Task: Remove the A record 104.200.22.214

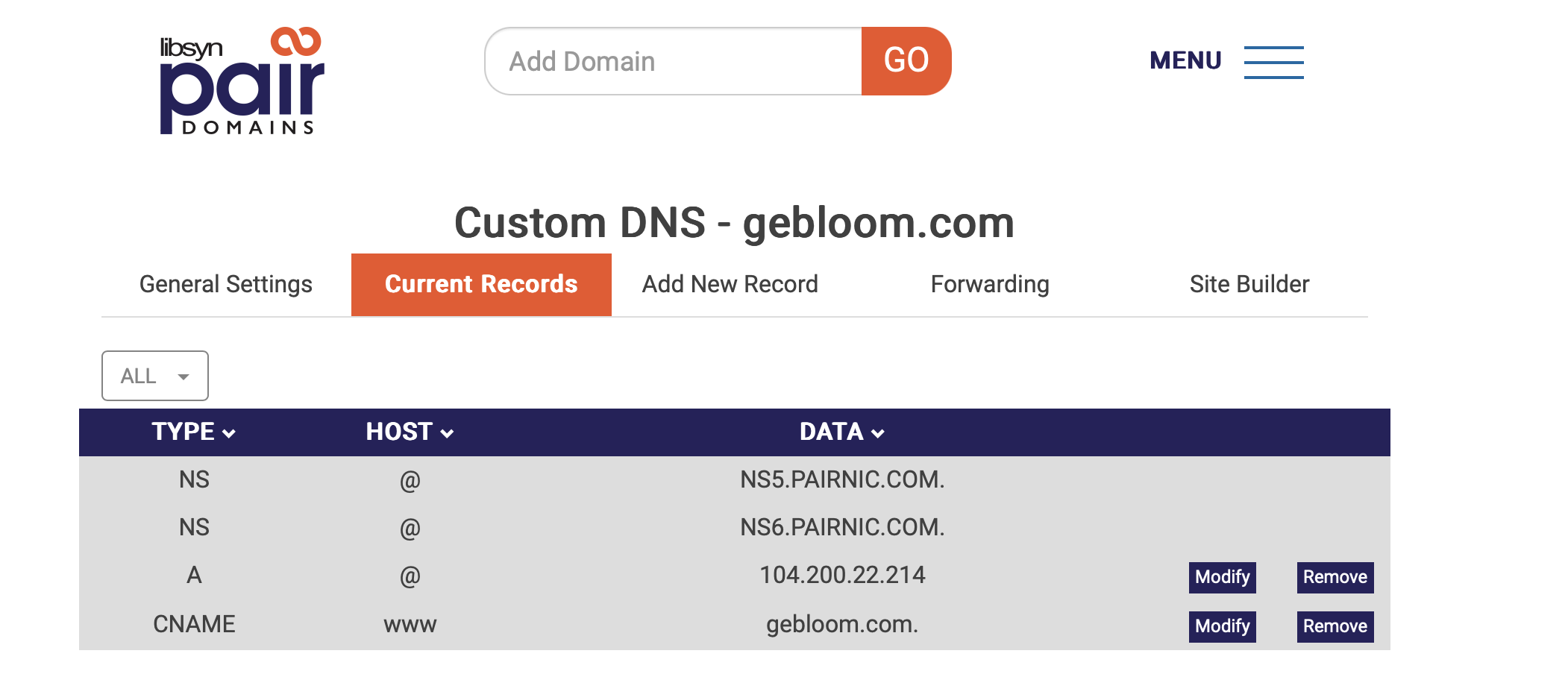Action: pos(1335,577)
